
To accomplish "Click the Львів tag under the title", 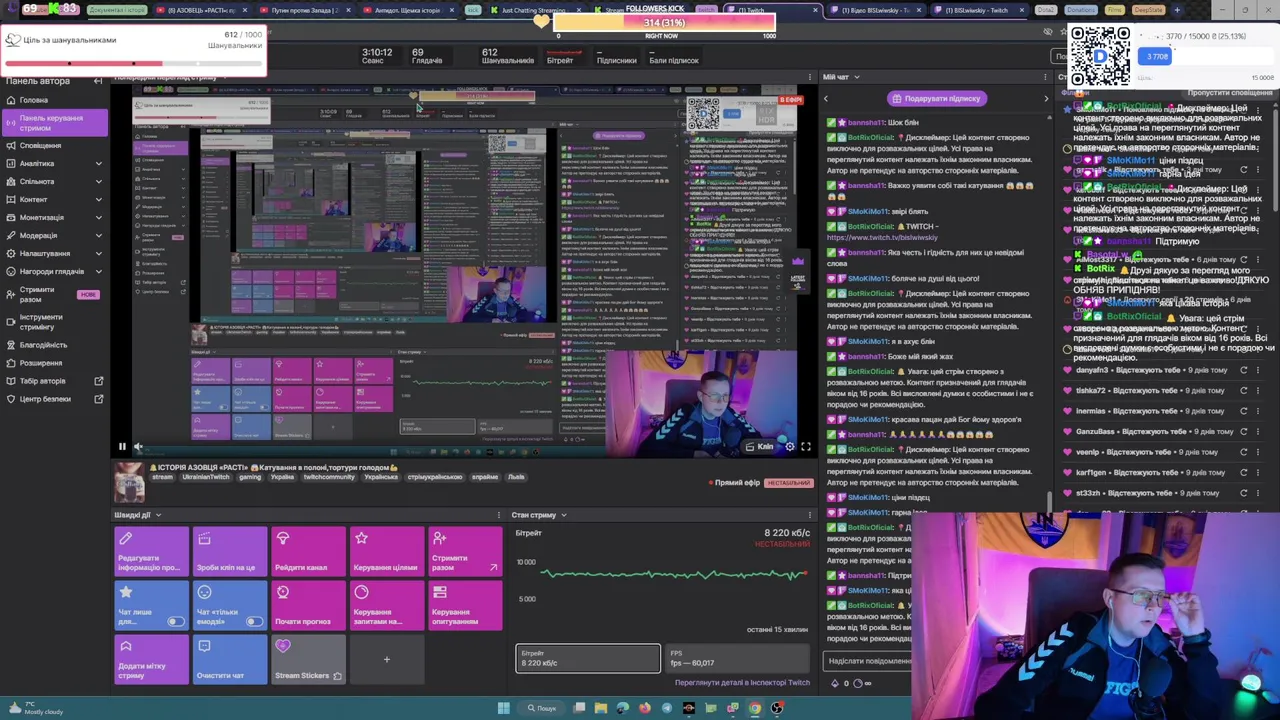I will [x=516, y=477].
